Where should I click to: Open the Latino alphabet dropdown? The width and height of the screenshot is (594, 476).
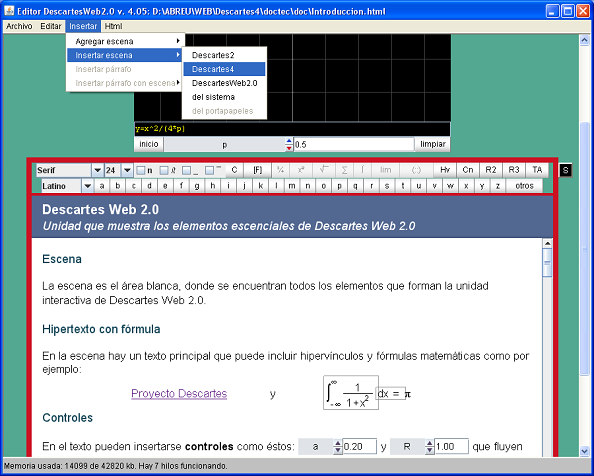88,186
